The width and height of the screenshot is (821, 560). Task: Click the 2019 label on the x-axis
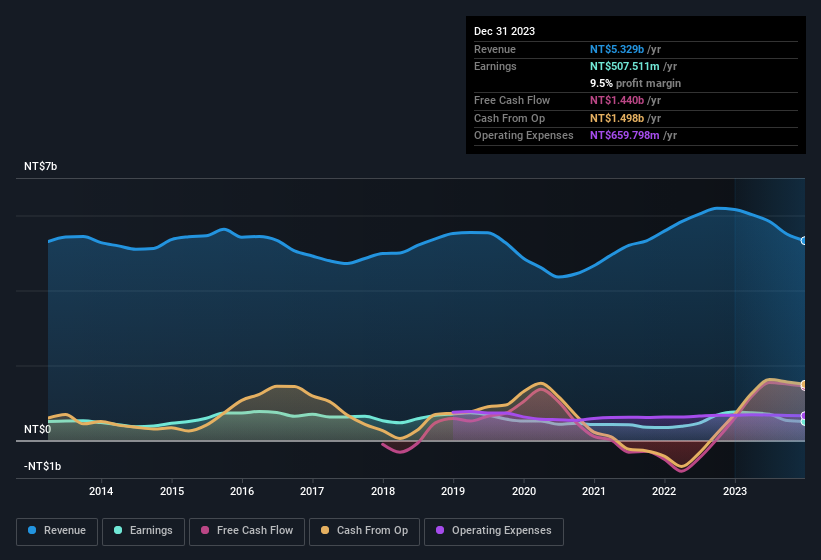(453, 491)
